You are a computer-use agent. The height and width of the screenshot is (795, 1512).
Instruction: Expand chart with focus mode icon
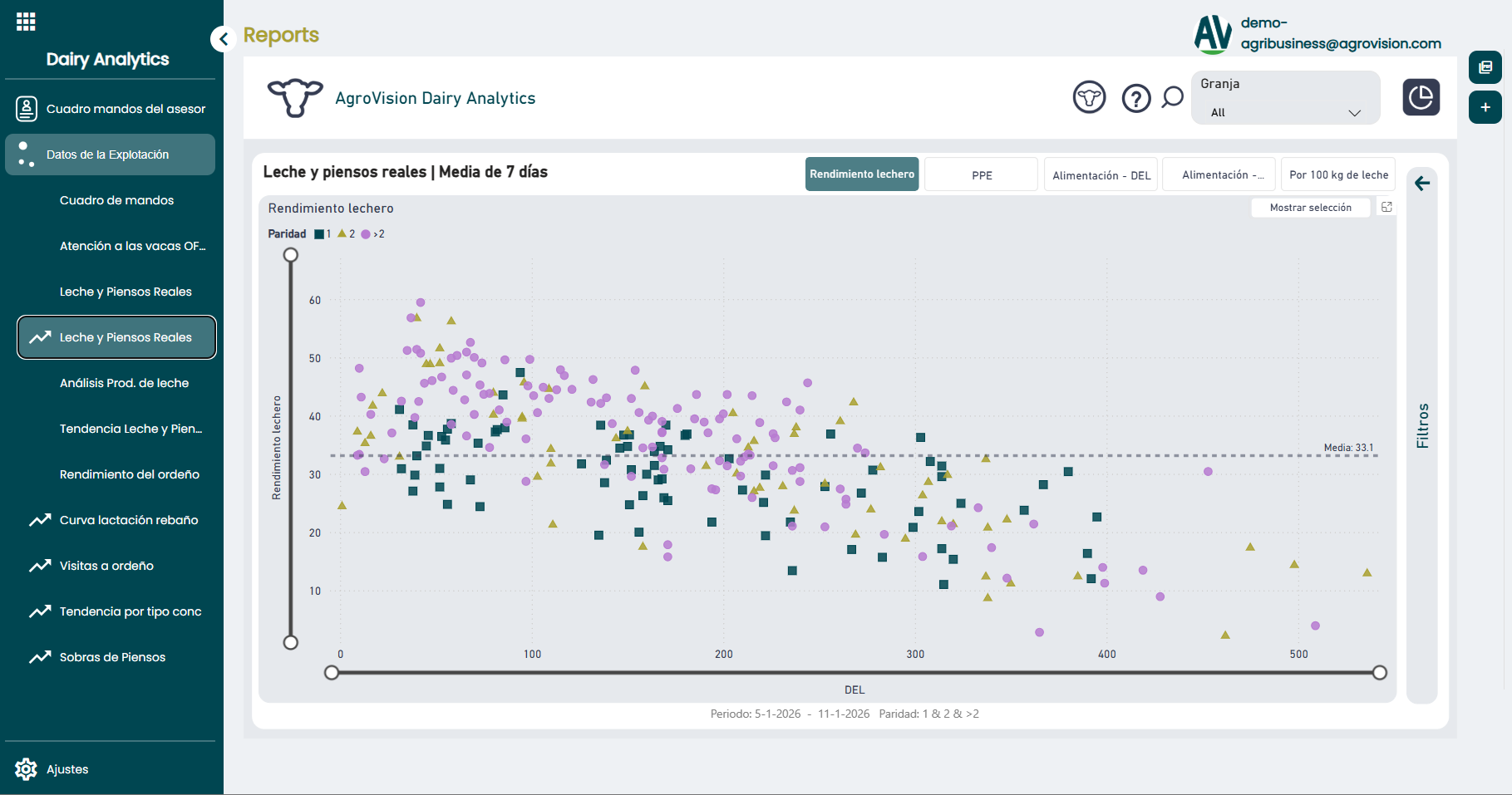click(x=1386, y=207)
